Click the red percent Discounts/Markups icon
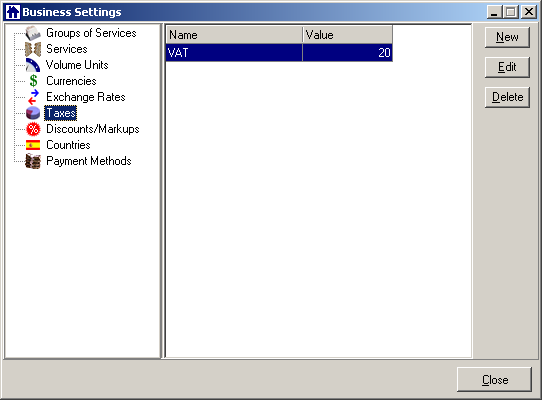 (33, 129)
